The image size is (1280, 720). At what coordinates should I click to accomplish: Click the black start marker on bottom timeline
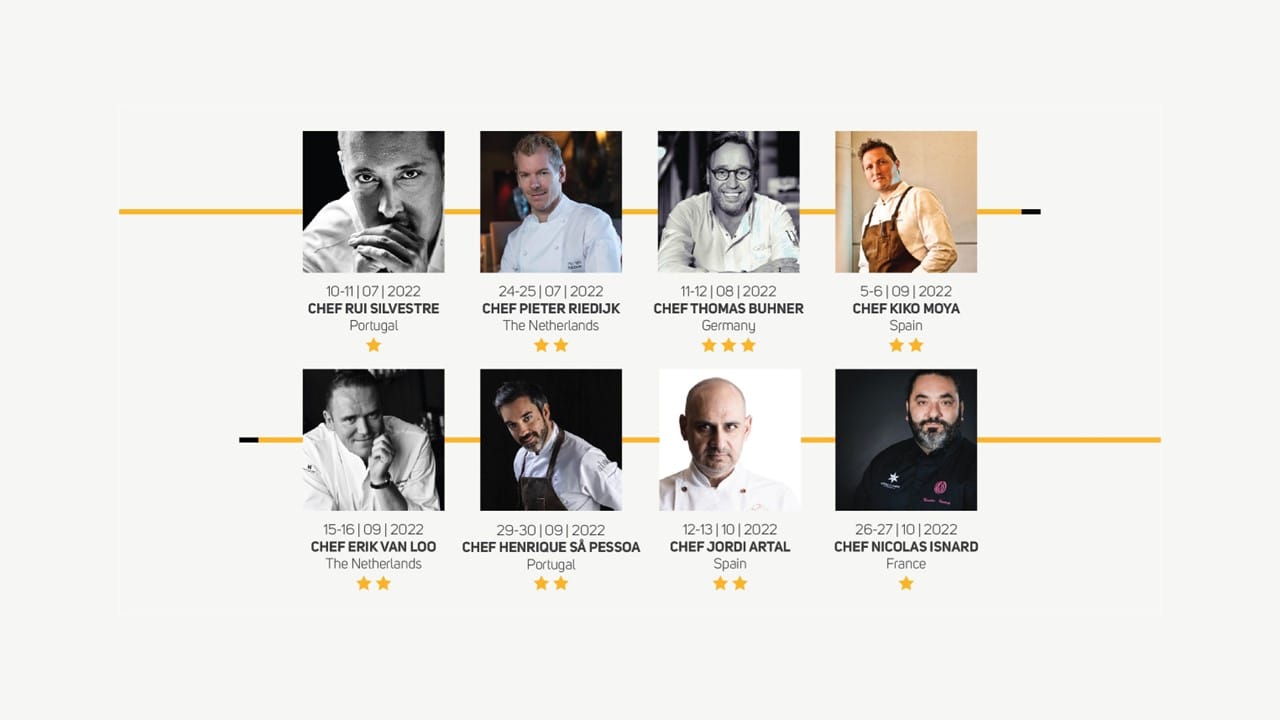click(x=249, y=440)
